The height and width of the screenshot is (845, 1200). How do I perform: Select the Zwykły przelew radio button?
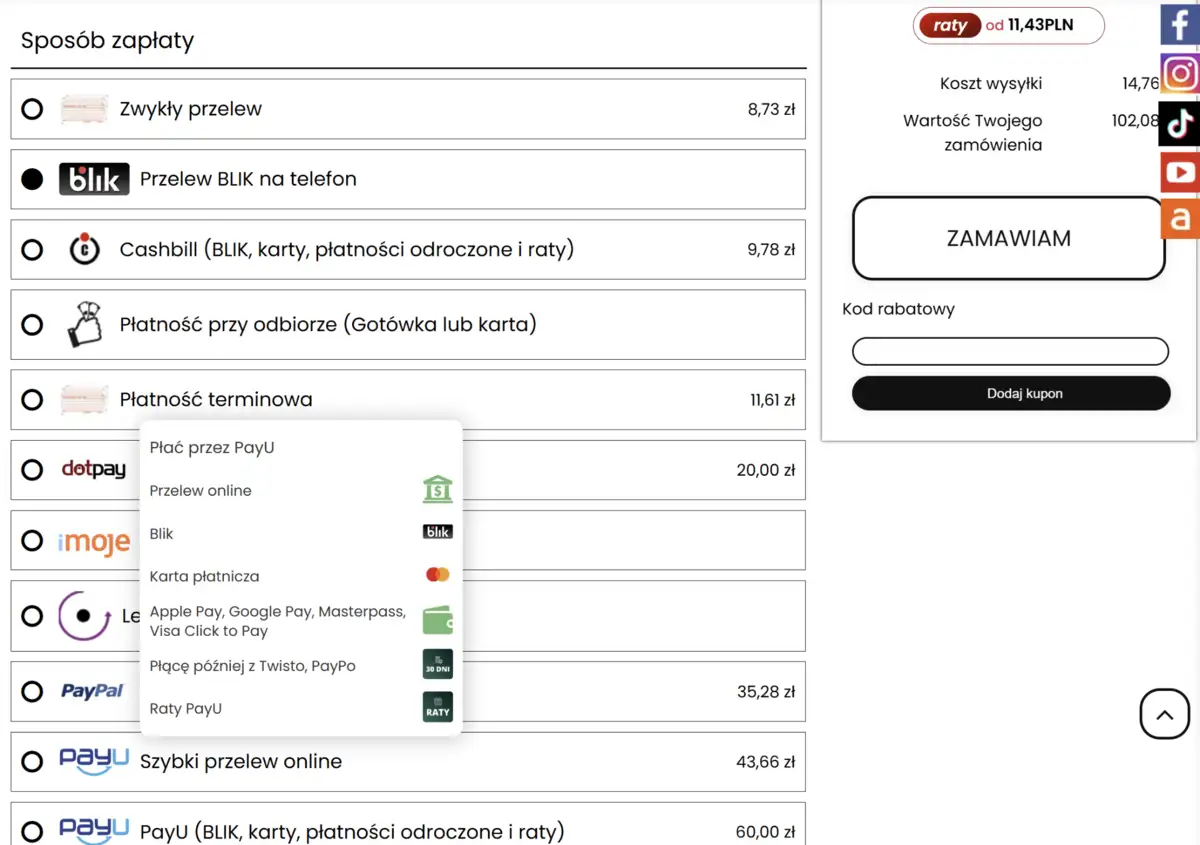pos(32,109)
